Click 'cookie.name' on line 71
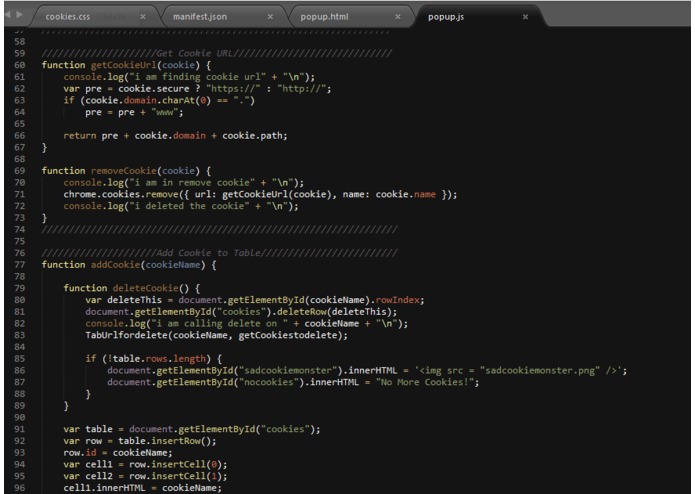Screen dimensions: 695x494 406,194
